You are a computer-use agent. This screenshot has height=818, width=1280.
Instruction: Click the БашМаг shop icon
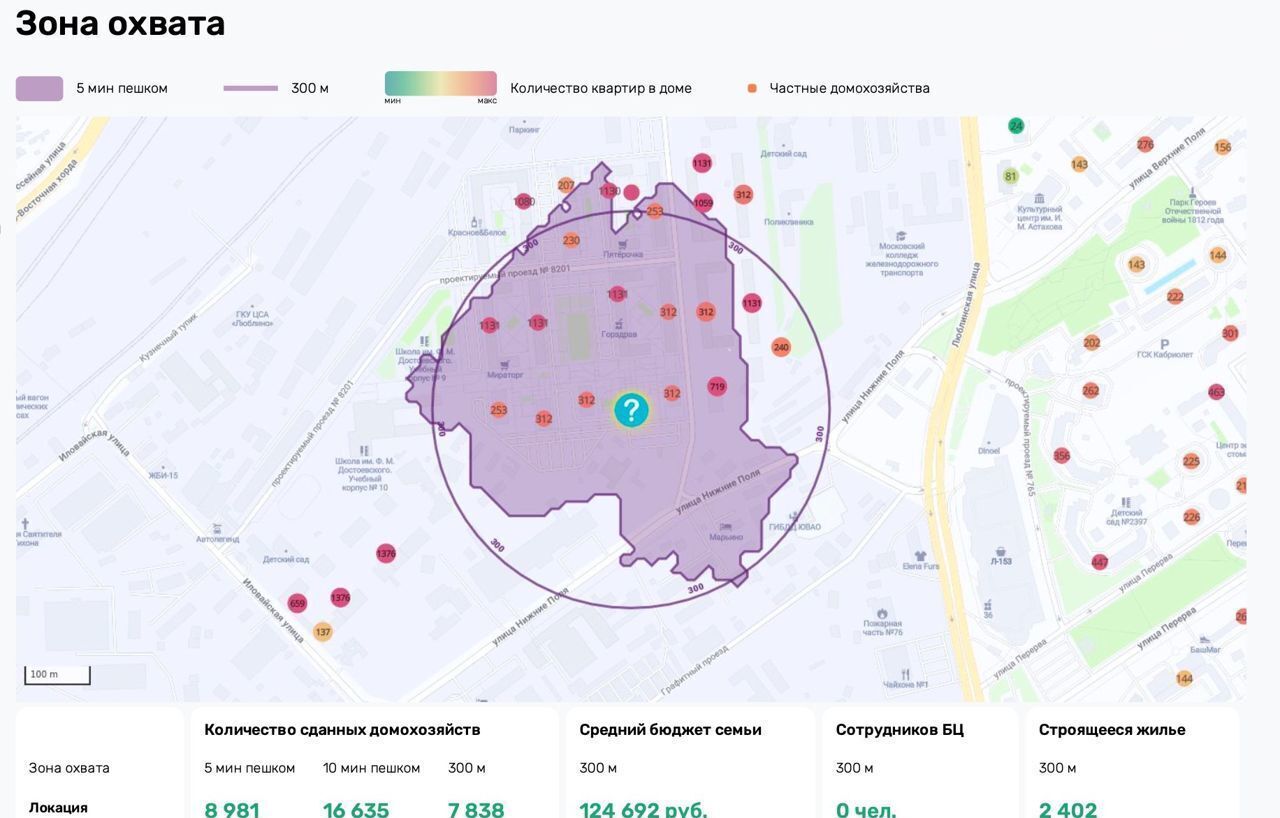tap(1204, 637)
